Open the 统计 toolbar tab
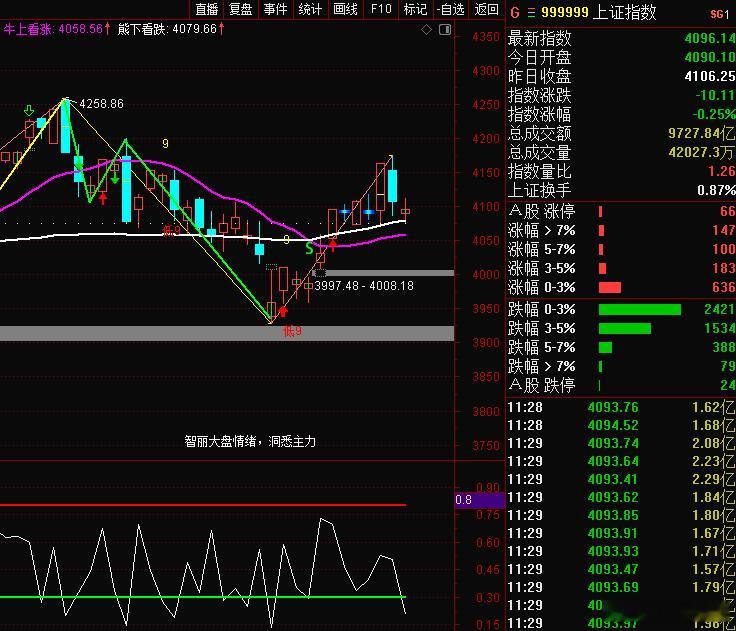The width and height of the screenshot is (736, 631). 310,9
